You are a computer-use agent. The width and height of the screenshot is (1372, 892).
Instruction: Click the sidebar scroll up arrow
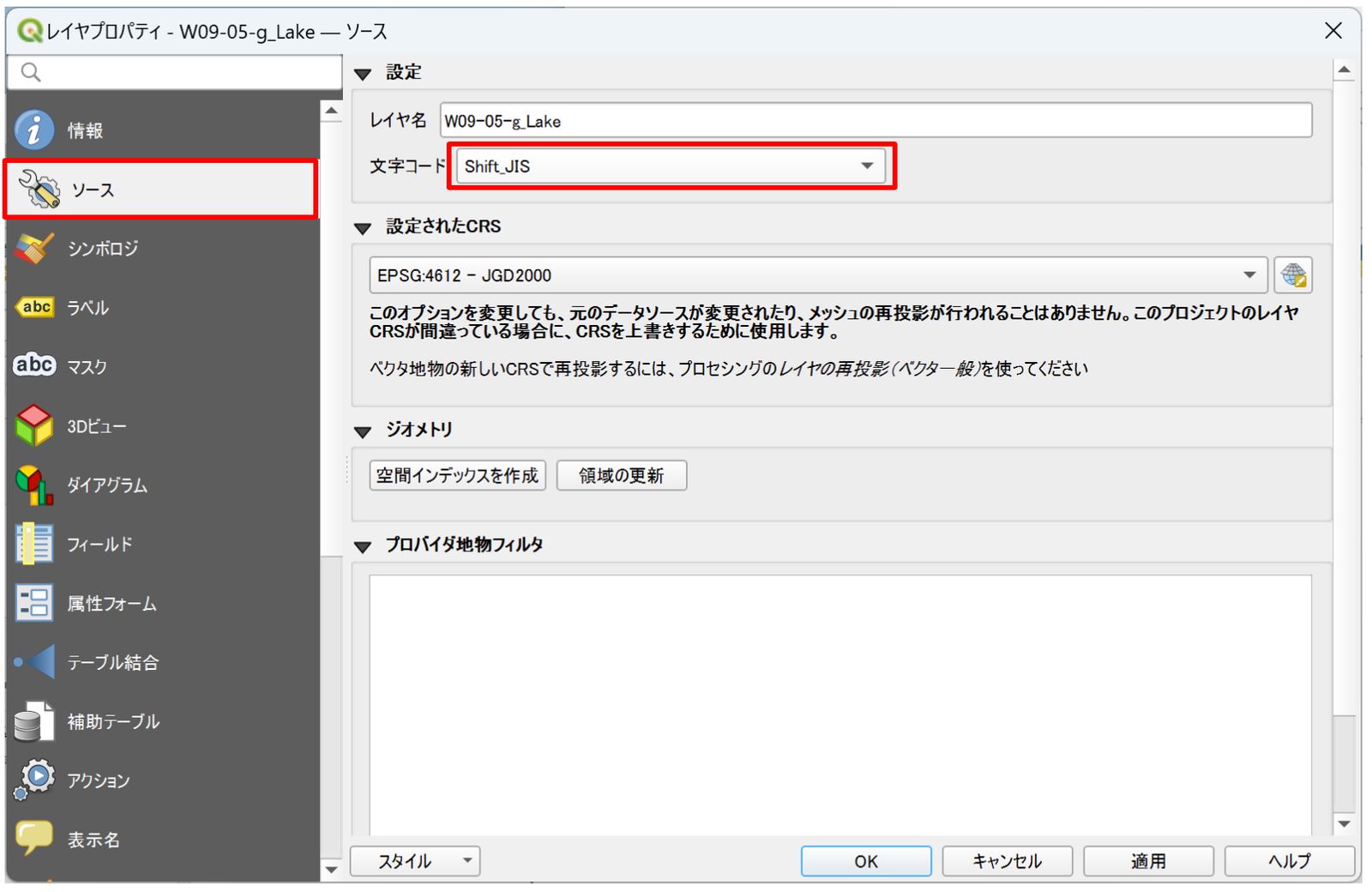(x=331, y=111)
